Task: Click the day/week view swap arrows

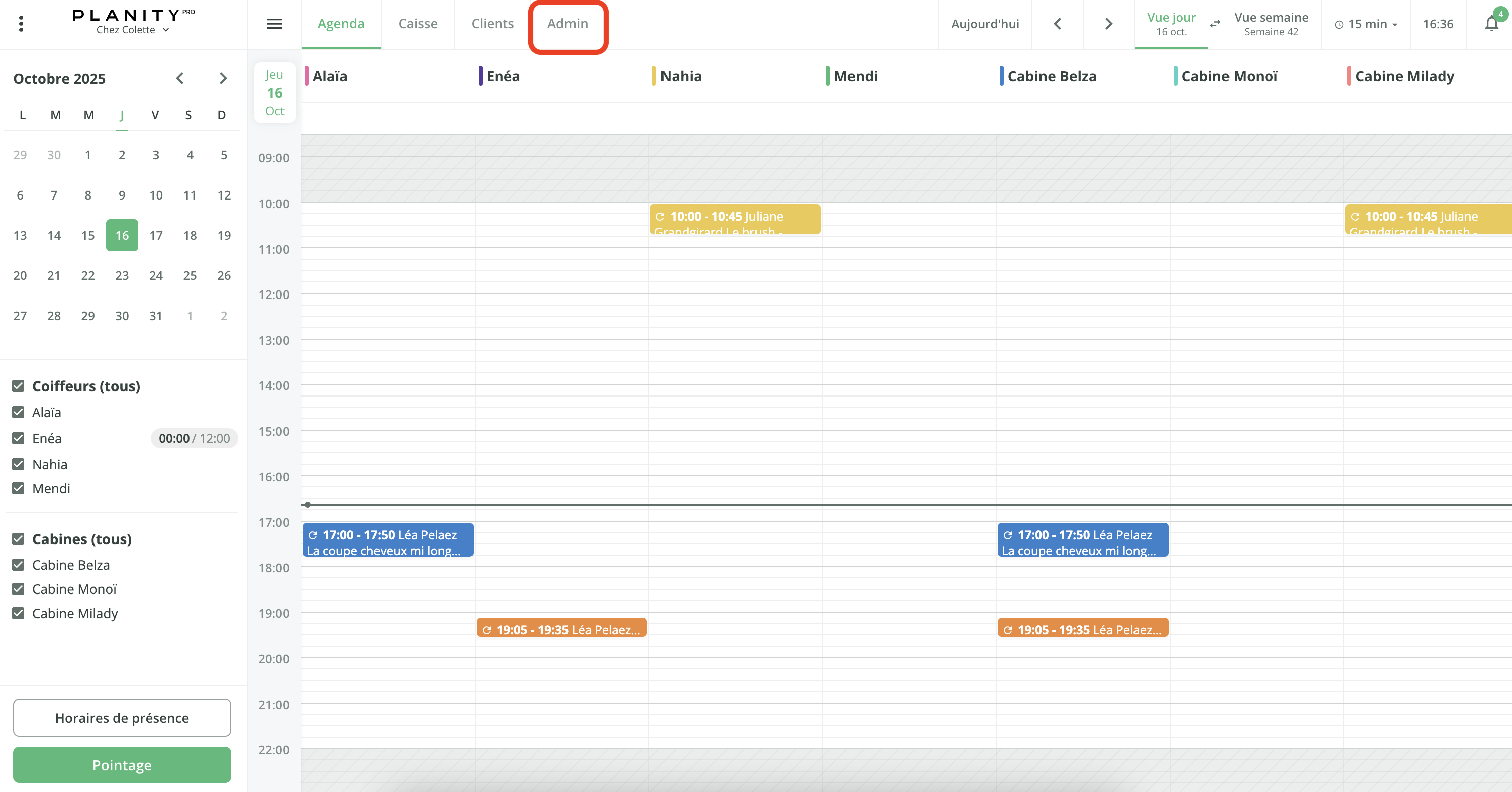Action: click(1215, 24)
